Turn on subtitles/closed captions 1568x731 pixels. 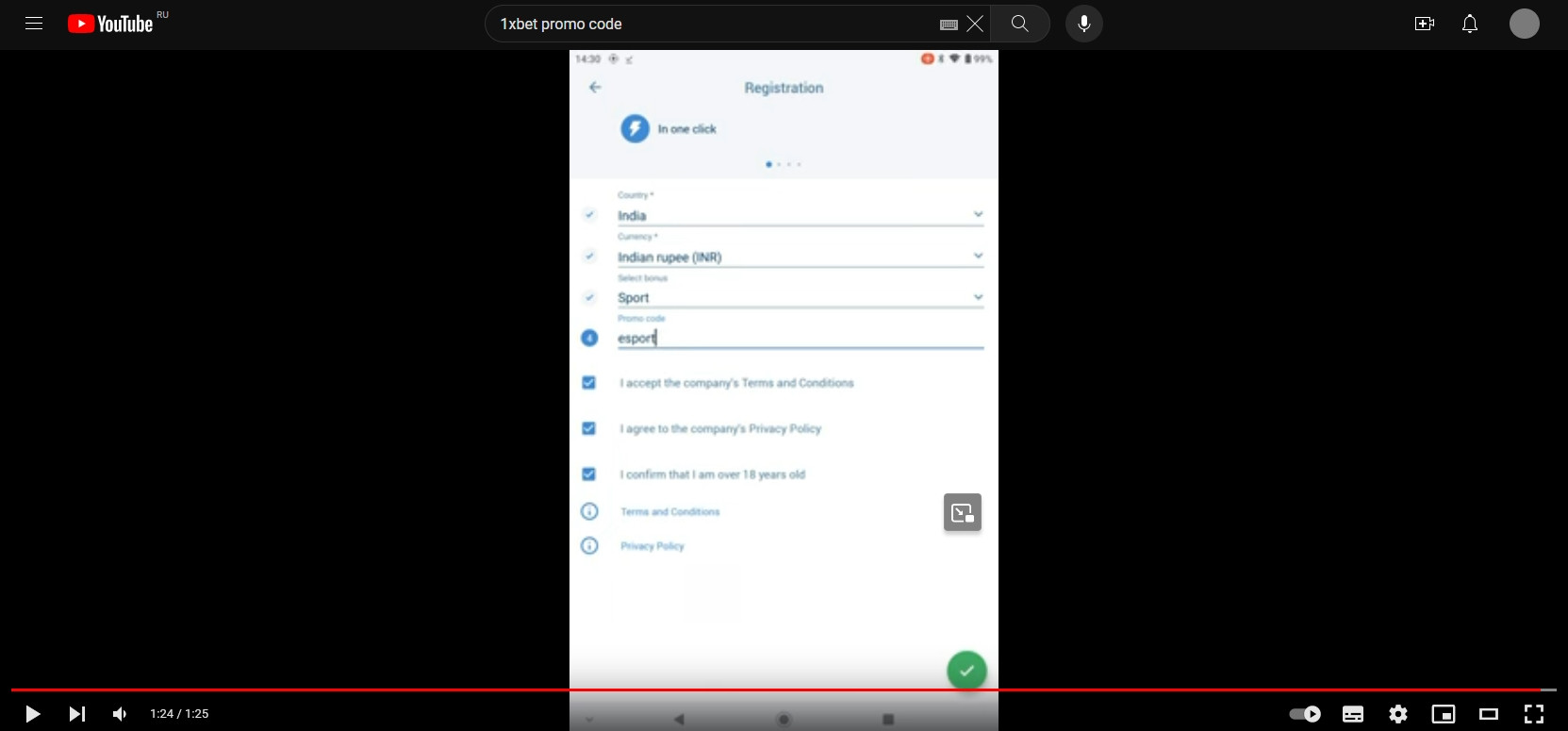pos(1353,714)
